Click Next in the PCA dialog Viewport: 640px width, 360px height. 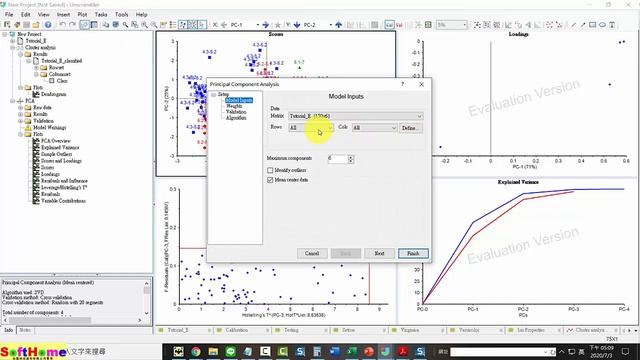[x=379, y=253]
